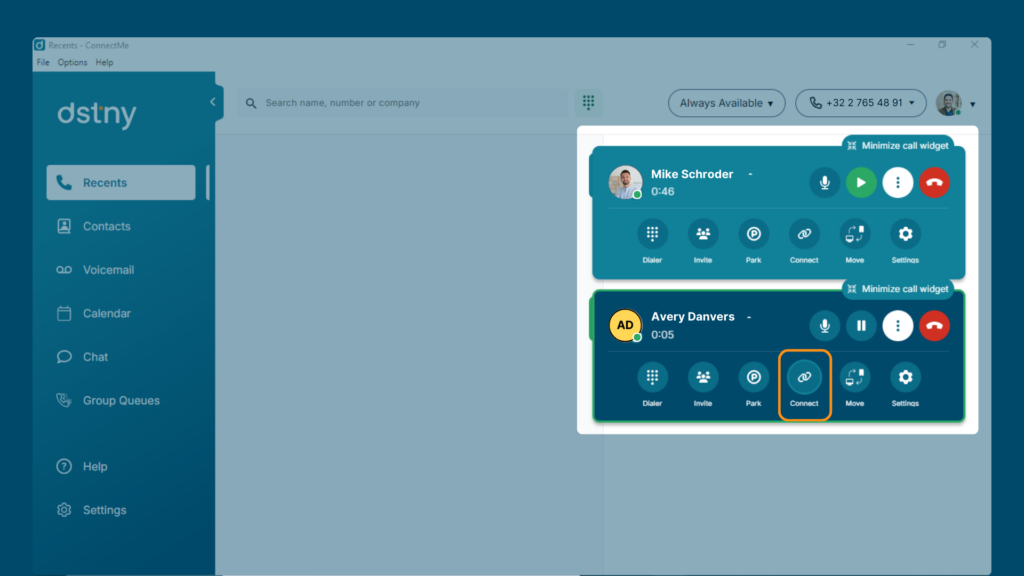The image size is (1024, 576).
Task: Open the dialpad icon next to search
Action: point(588,103)
